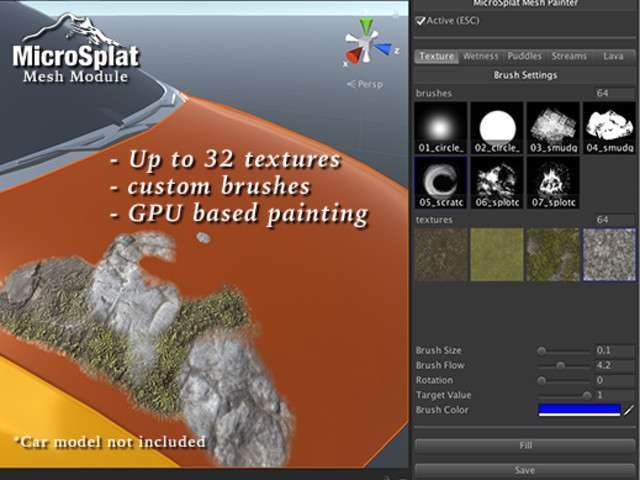
Task: Switch to the Texture tab
Action: point(437,56)
